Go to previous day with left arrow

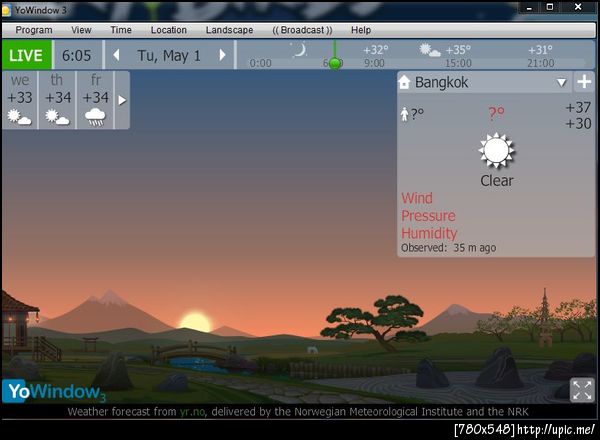116,55
